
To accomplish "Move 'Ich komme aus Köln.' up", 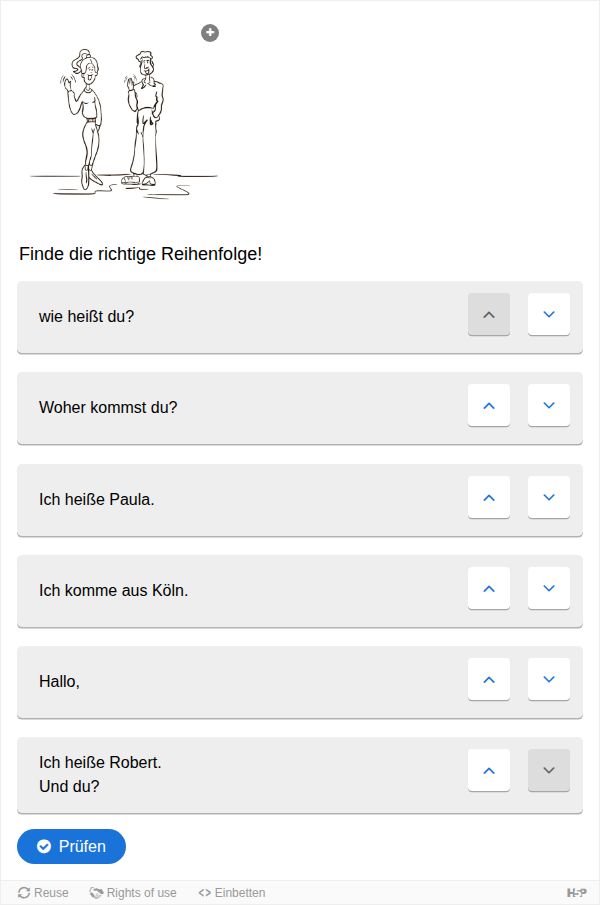I will click(x=489, y=589).
